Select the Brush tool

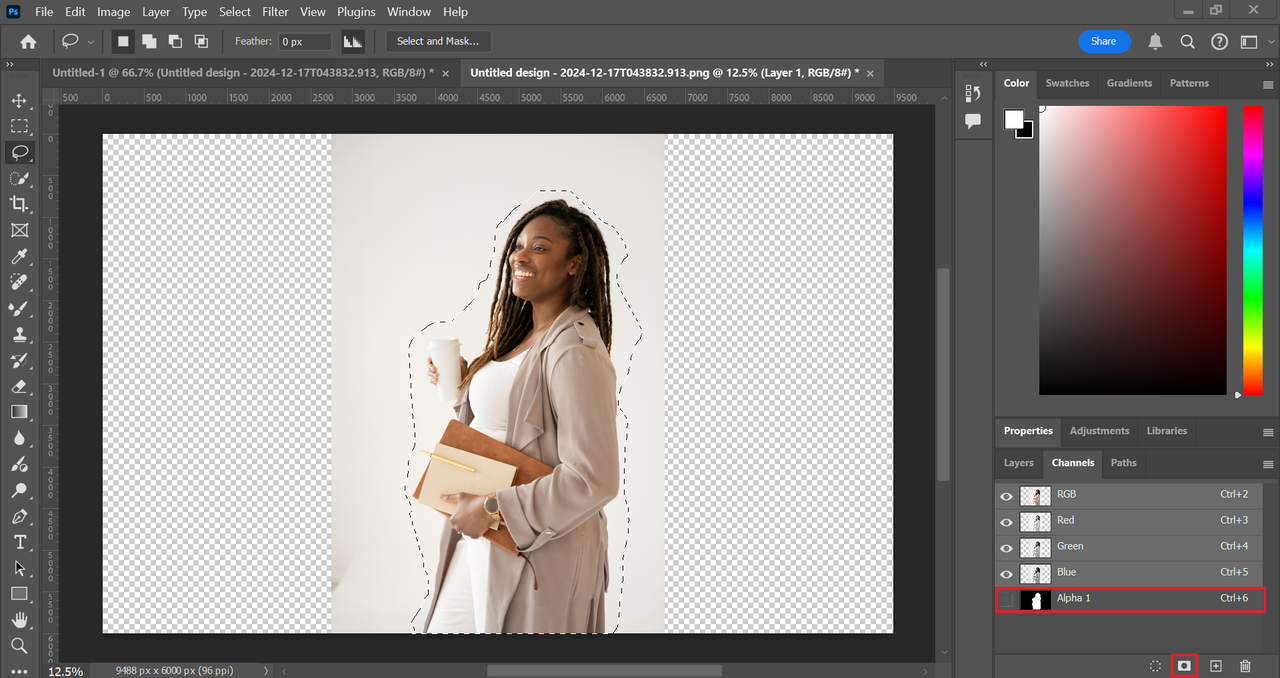point(19,309)
